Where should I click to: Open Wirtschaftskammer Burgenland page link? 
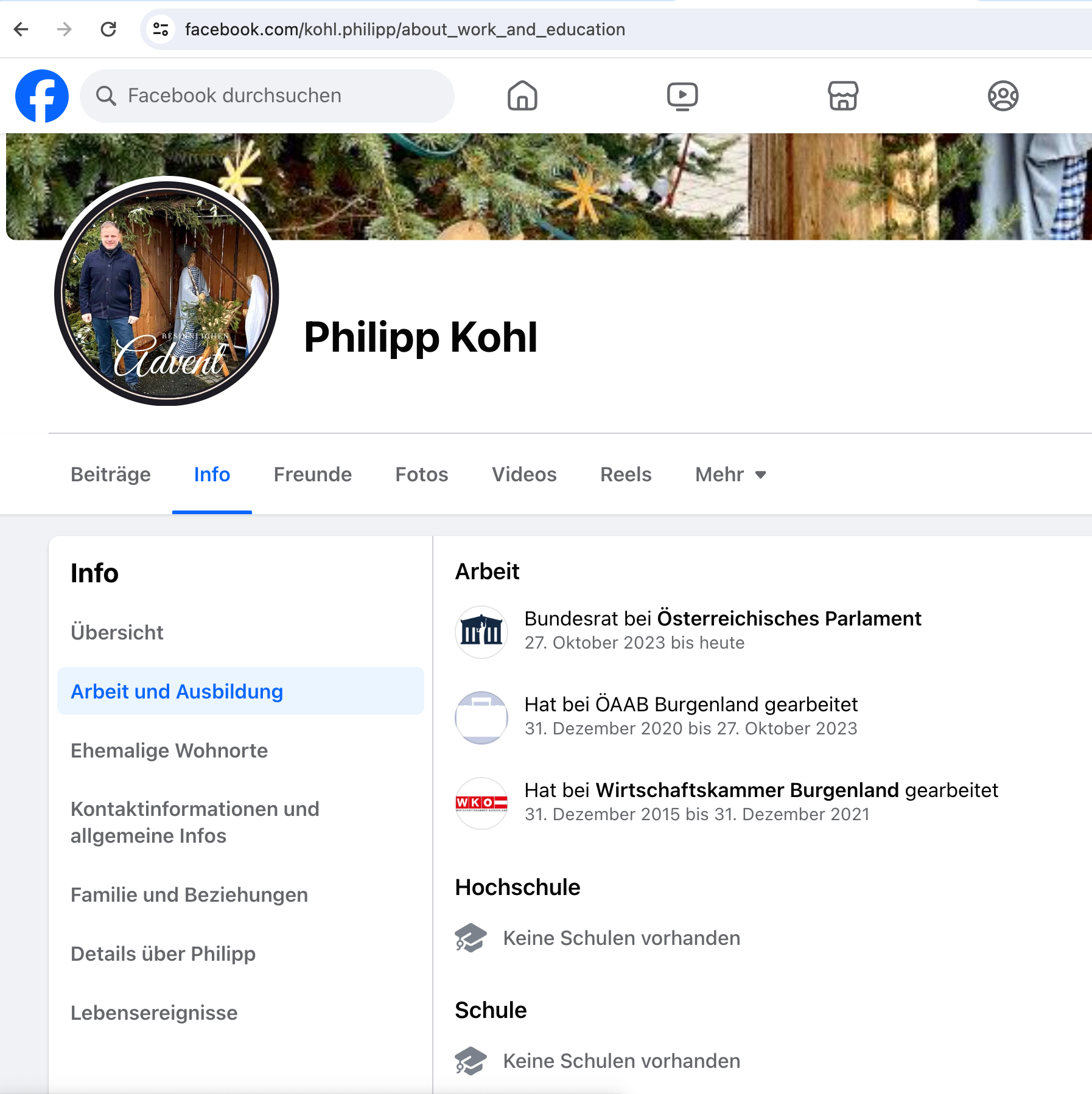pyautogui.click(x=747, y=790)
